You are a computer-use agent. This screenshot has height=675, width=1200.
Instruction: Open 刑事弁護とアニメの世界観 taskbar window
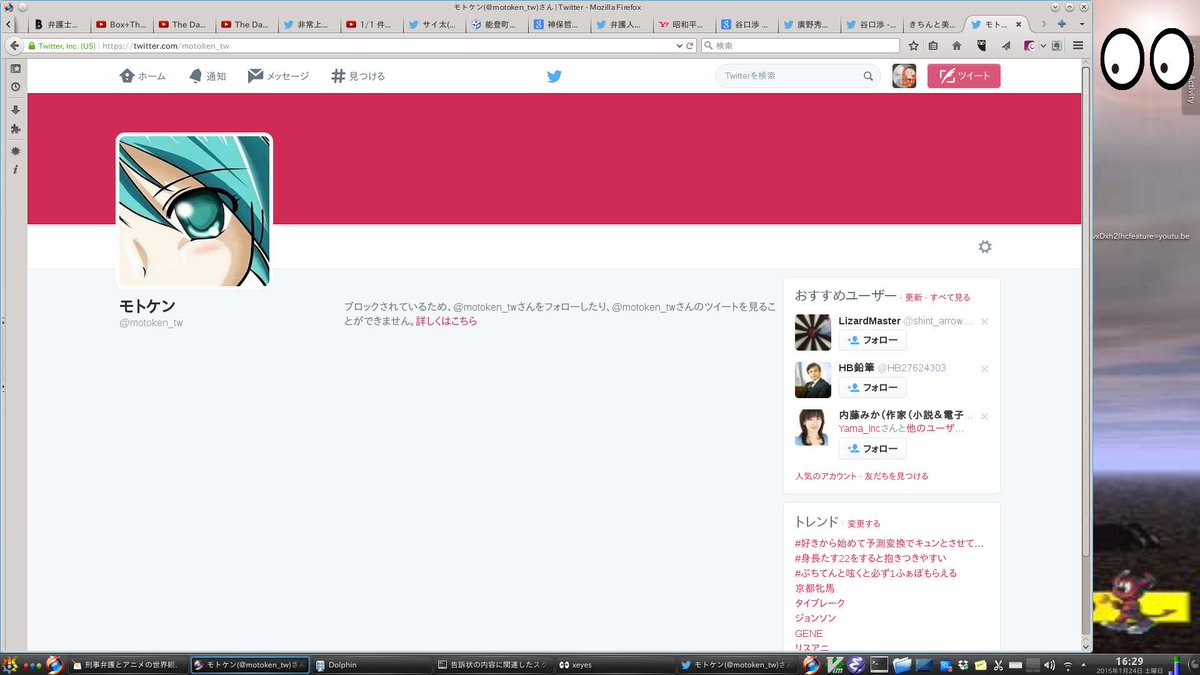tap(127, 664)
